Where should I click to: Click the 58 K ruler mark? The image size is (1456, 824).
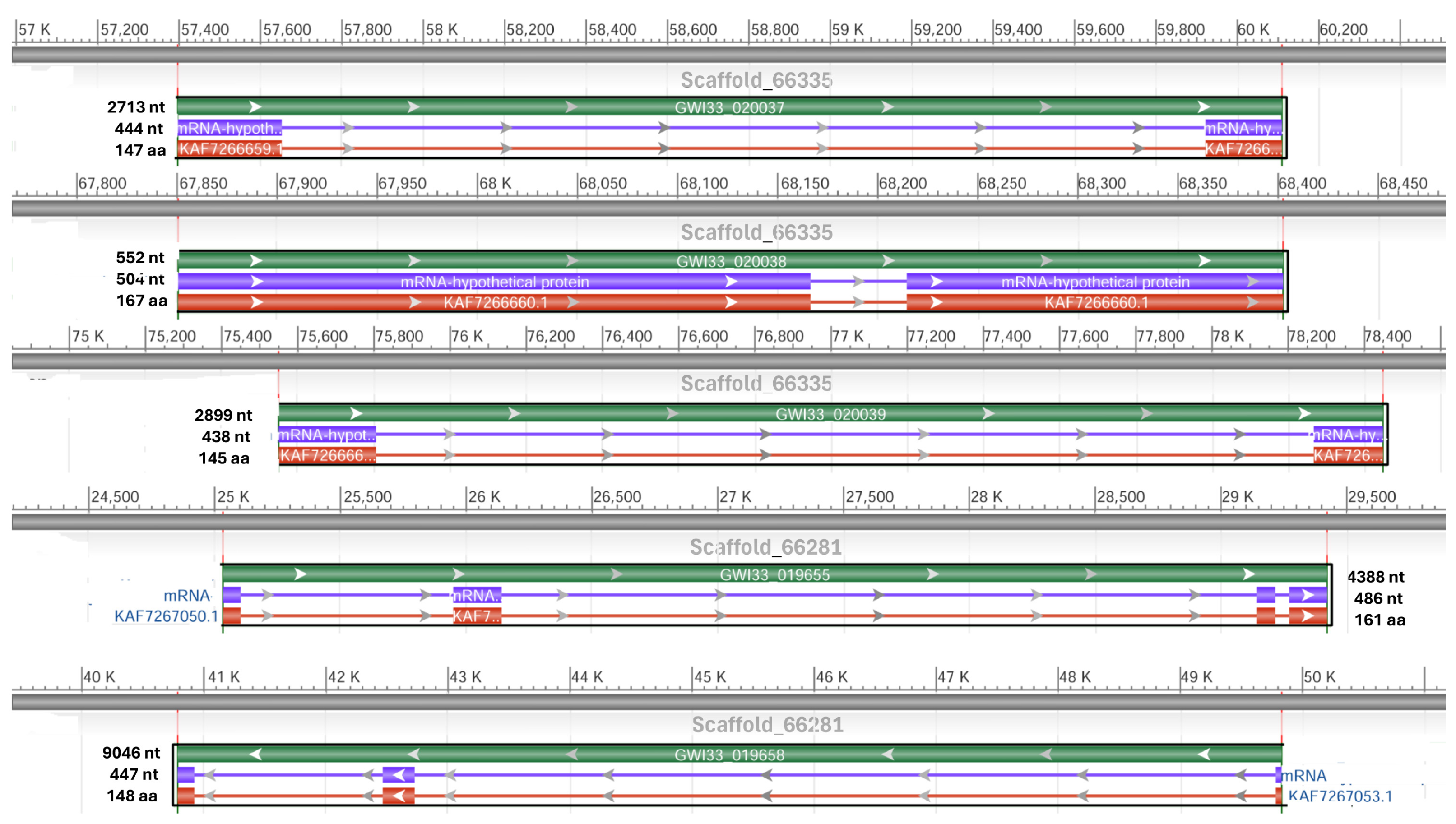click(441, 29)
